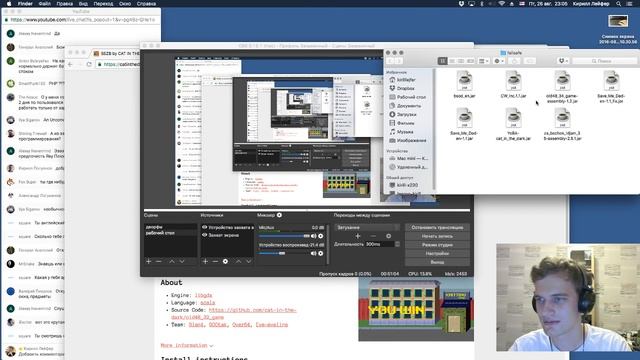The width and height of the screenshot is (640, 360).
Task: Open Dropbox dropdown in Finder toolbar
Action: coord(563,61)
